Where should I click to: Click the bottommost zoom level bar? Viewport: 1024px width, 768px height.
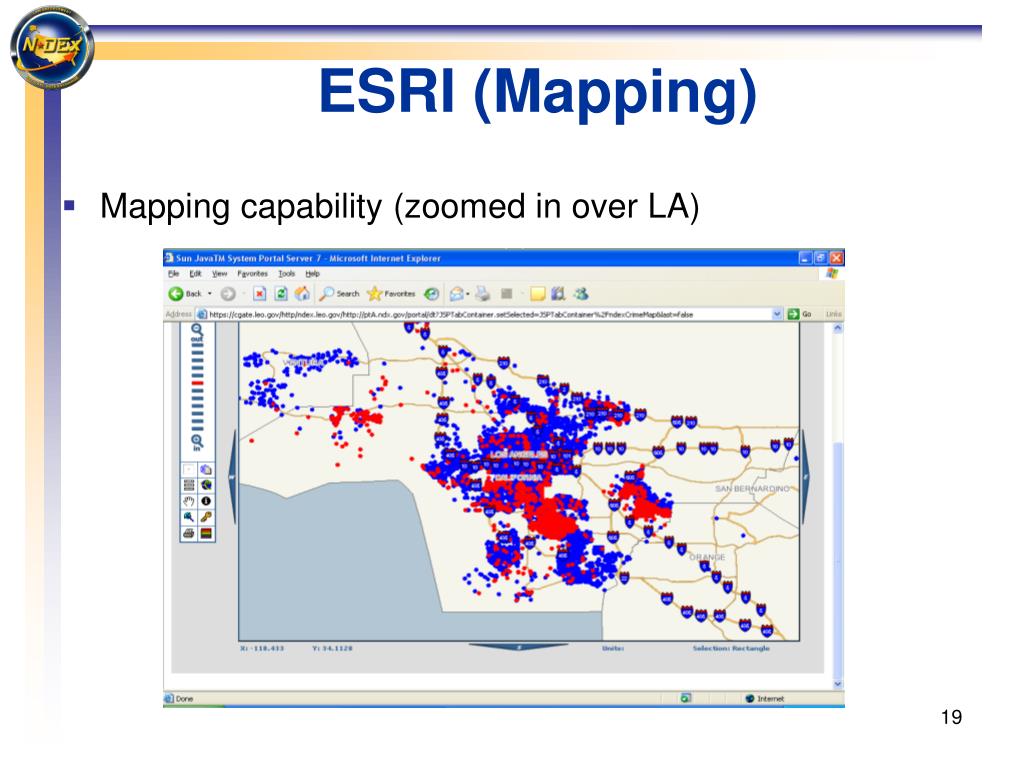[x=197, y=428]
